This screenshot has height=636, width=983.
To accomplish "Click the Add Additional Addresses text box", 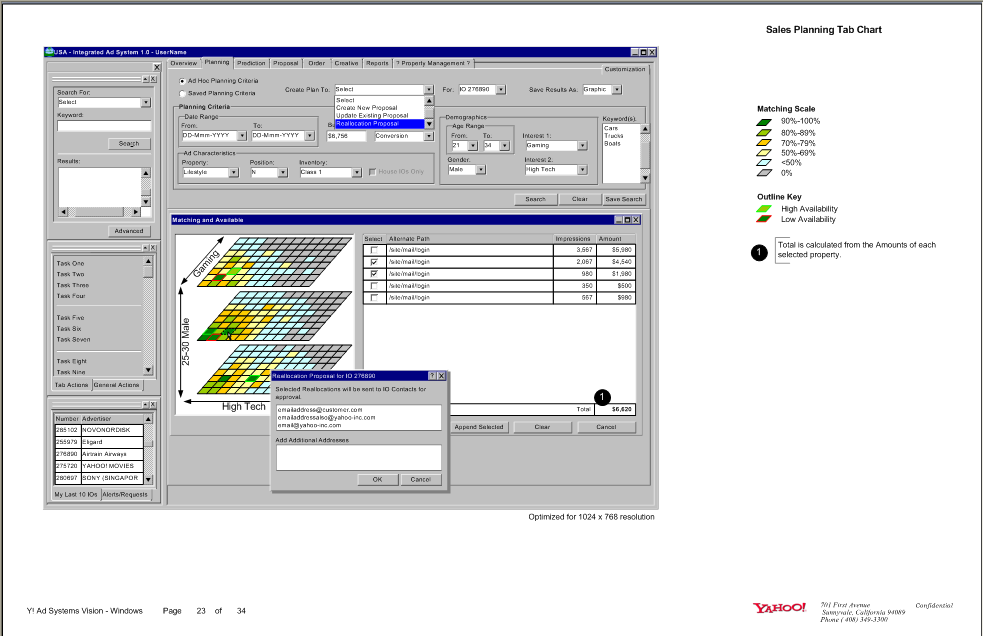I will pyautogui.click(x=358, y=457).
